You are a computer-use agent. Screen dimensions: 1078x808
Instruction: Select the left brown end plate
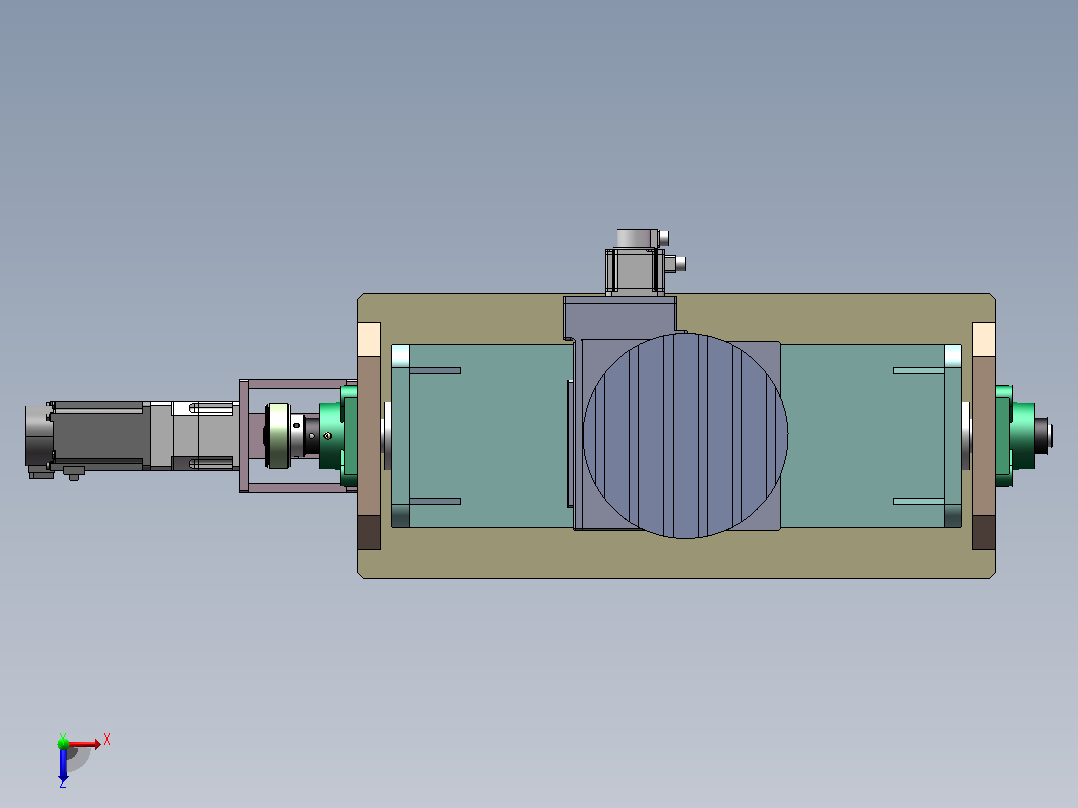pos(369,436)
